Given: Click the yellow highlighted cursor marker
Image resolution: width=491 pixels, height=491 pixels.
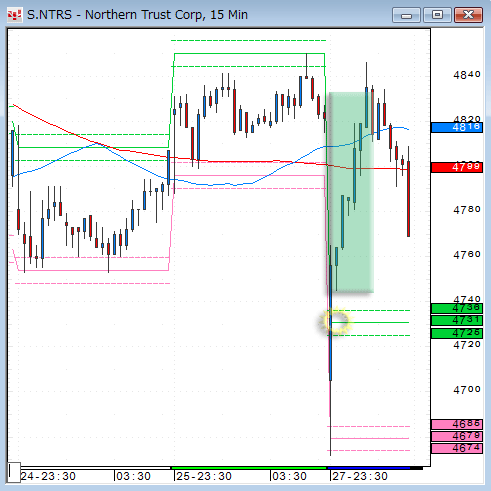Looking at the screenshot, I should click(336, 321).
